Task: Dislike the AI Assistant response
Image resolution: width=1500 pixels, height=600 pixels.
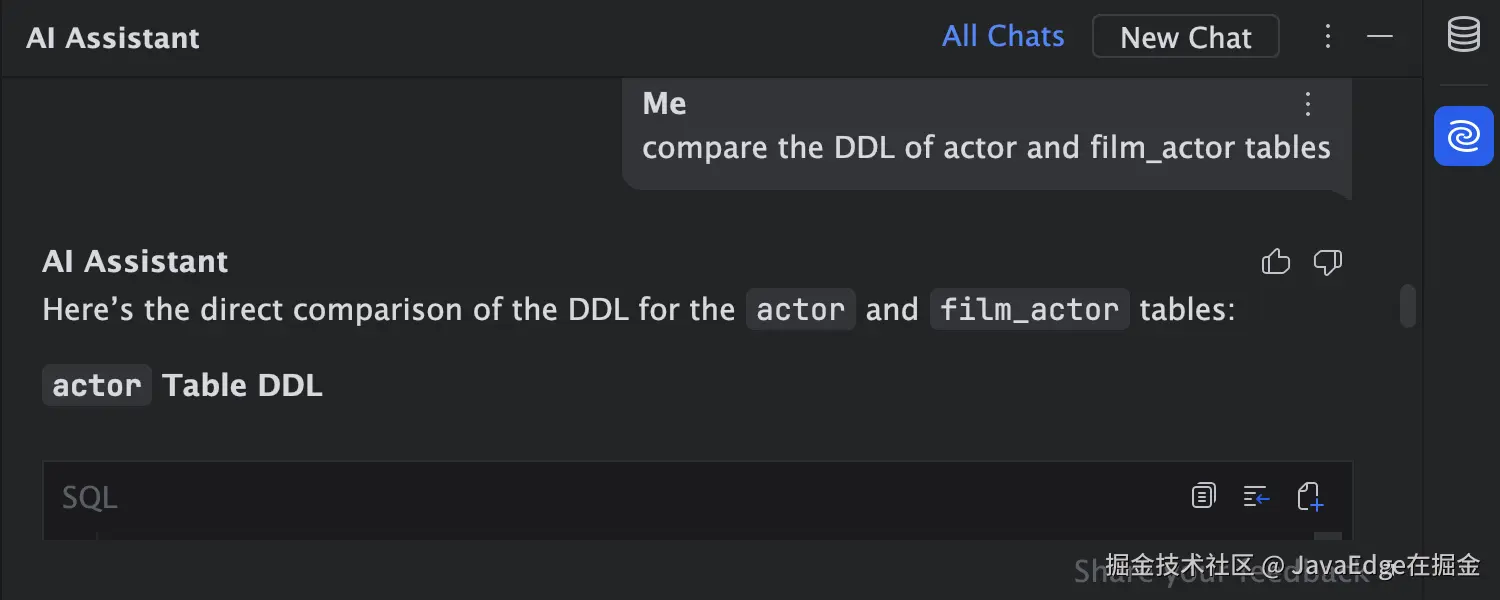Action: [1327, 262]
